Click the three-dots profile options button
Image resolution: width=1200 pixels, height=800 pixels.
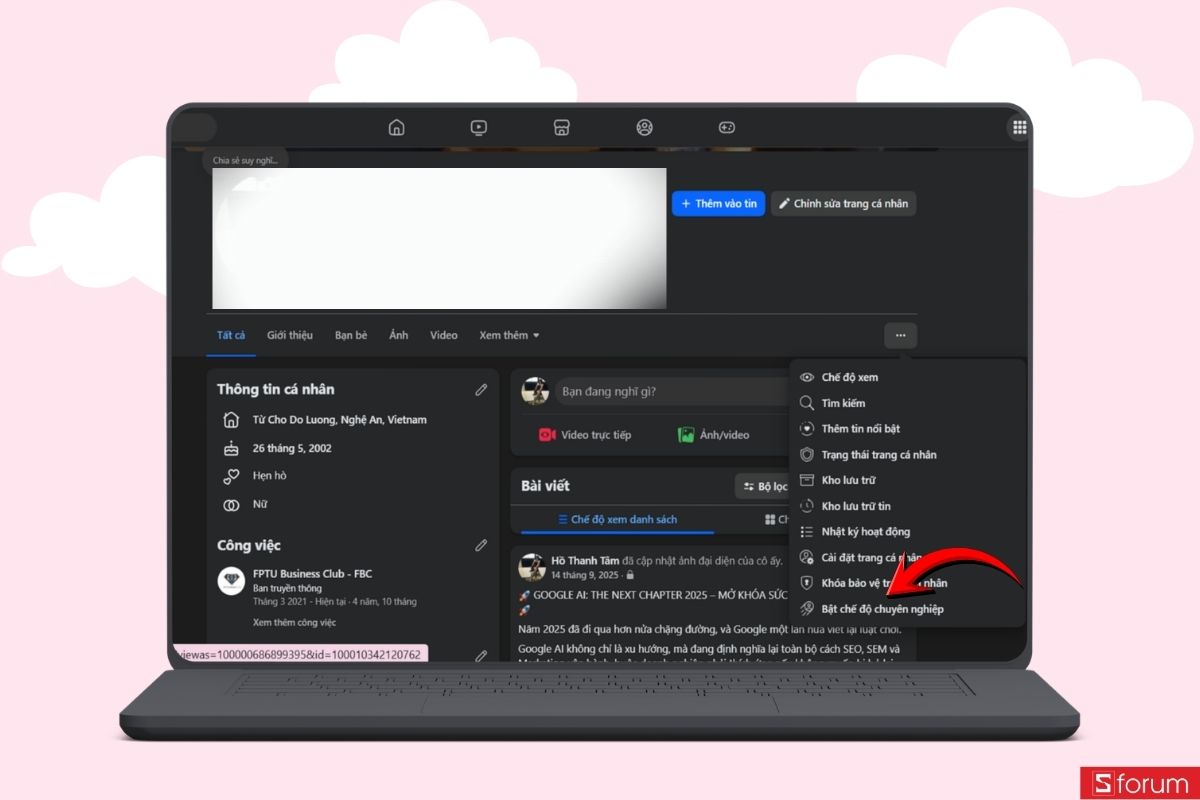(901, 336)
